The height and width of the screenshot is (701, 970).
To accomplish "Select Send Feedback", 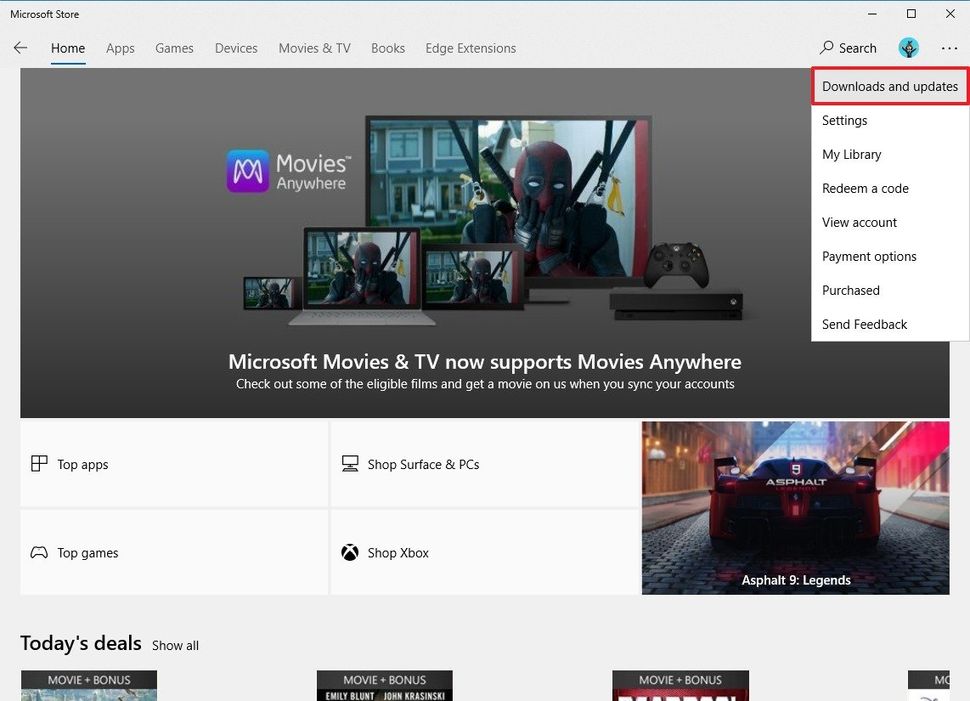I will click(x=863, y=324).
